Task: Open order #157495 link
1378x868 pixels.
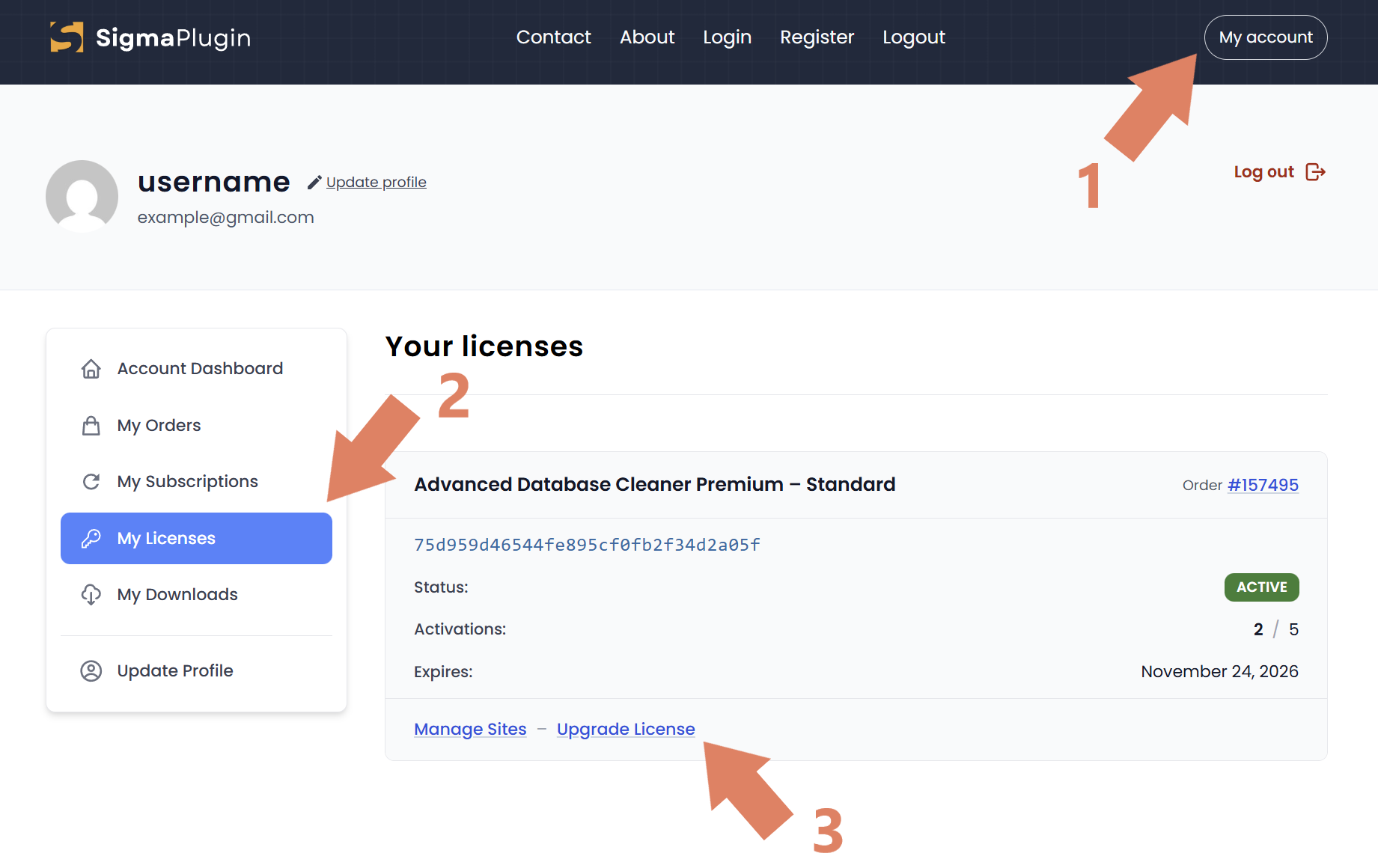Action: 1263,485
